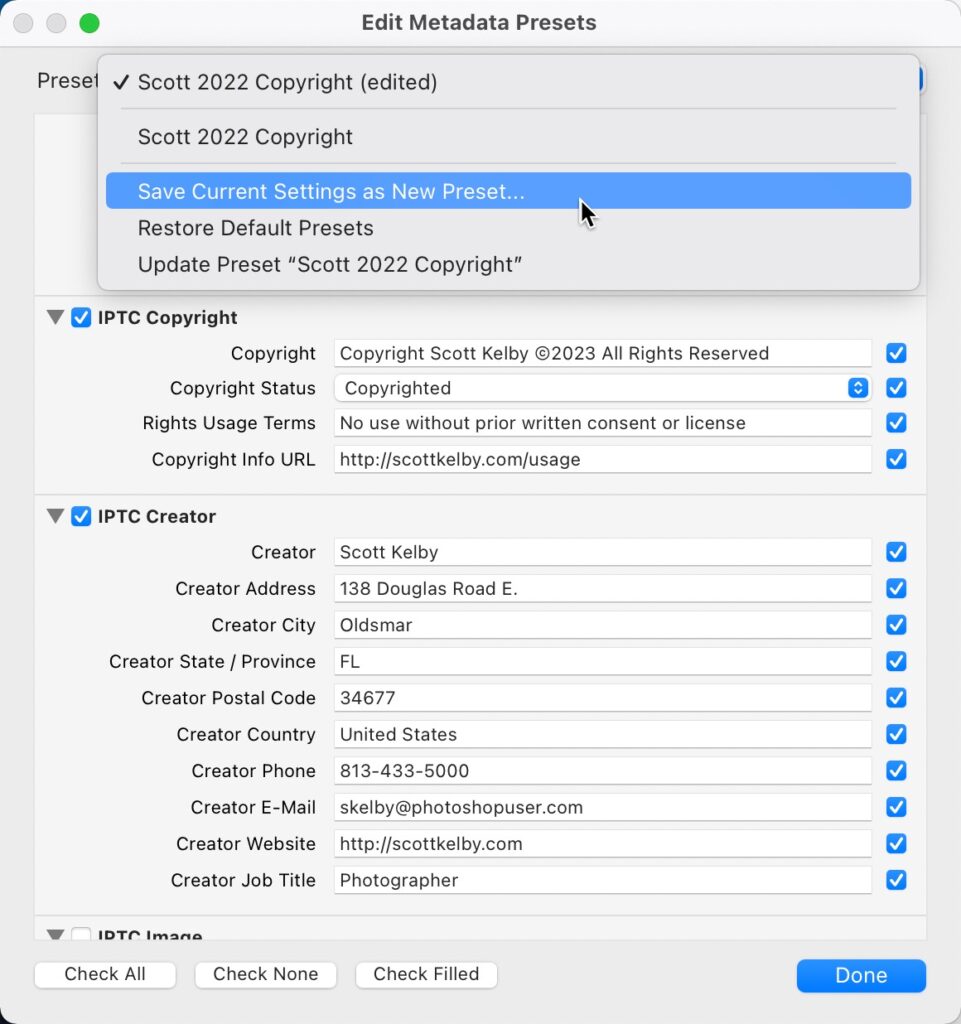Choose Restore Default Presets menu entry
This screenshot has height=1024, width=961.
pyautogui.click(x=508, y=228)
